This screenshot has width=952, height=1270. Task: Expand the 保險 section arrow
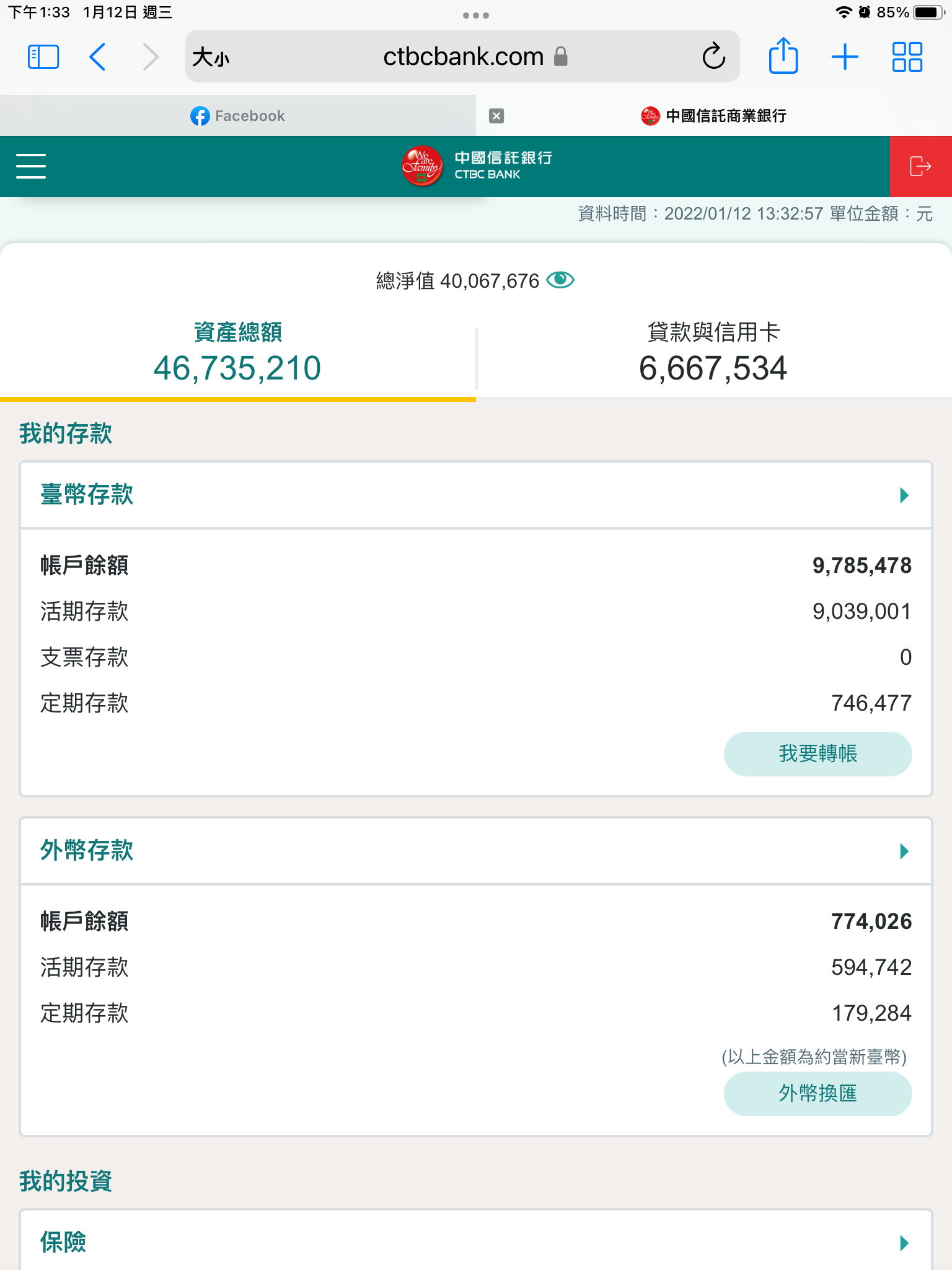pos(904,1243)
